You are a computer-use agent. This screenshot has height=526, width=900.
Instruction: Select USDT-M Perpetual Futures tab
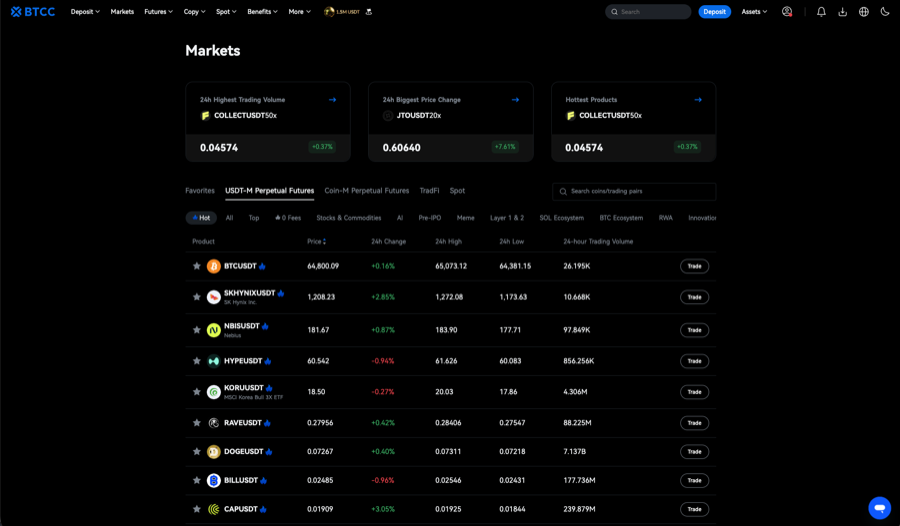[x=270, y=191]
